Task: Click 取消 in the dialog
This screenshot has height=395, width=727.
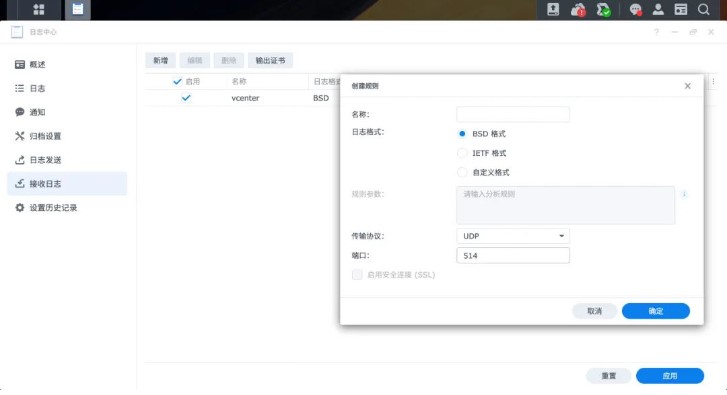Action: (594, 311)
